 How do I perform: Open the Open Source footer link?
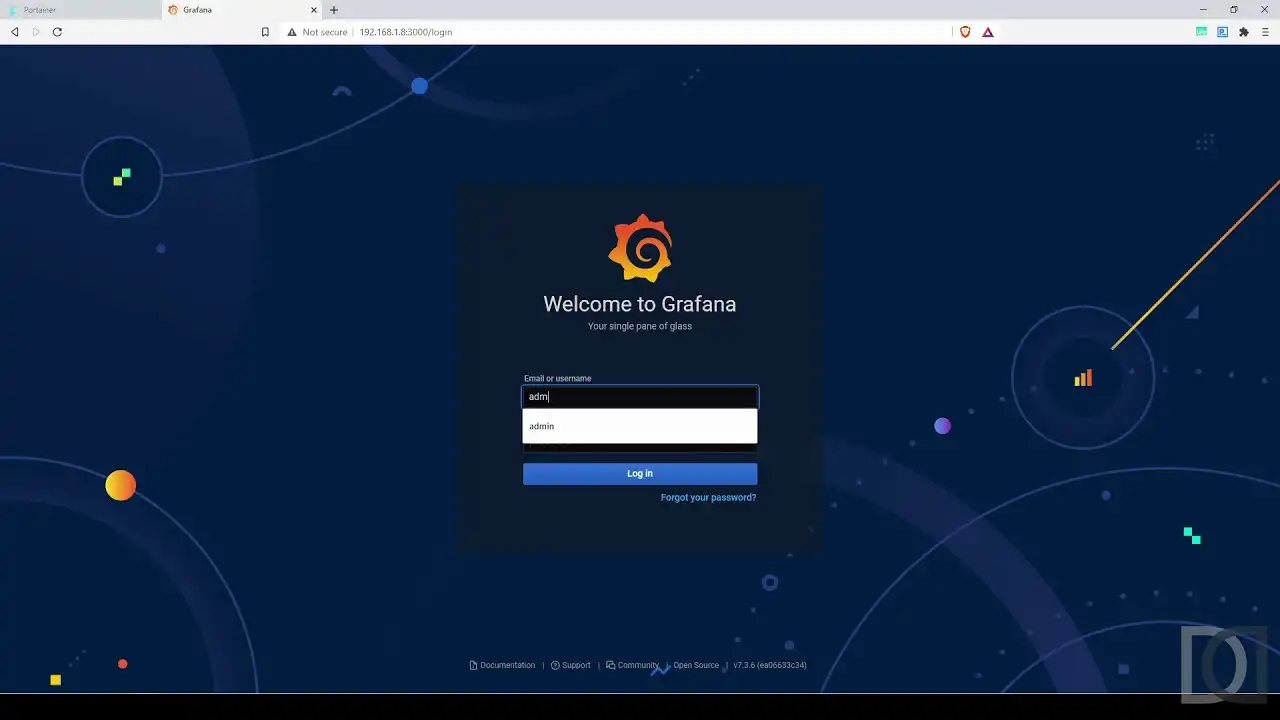(696, 665)
